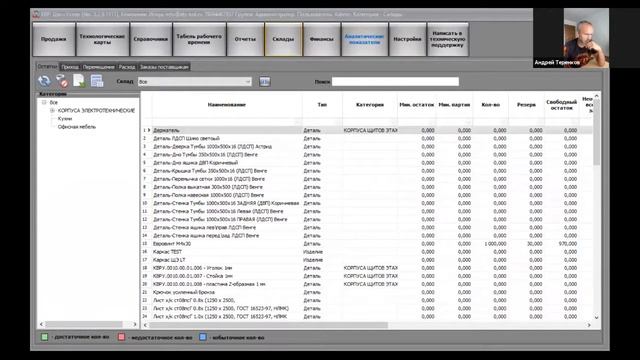Open the Табель рабочего времени section
The height and width of the screenshot is (360, 640).
pyautogui.click(x=199, y=39)
